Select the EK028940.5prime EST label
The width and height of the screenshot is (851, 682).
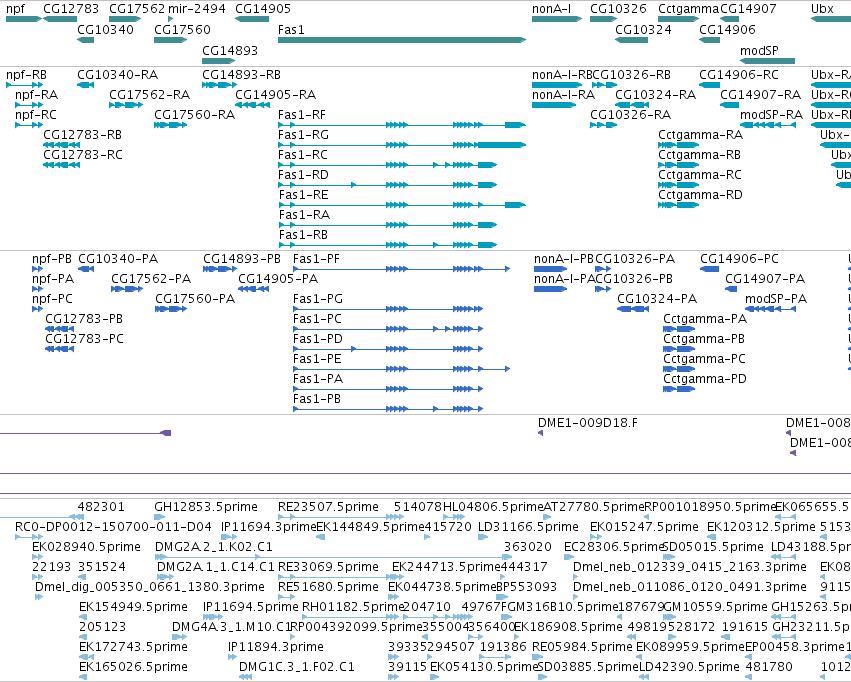tap(86, 547)
